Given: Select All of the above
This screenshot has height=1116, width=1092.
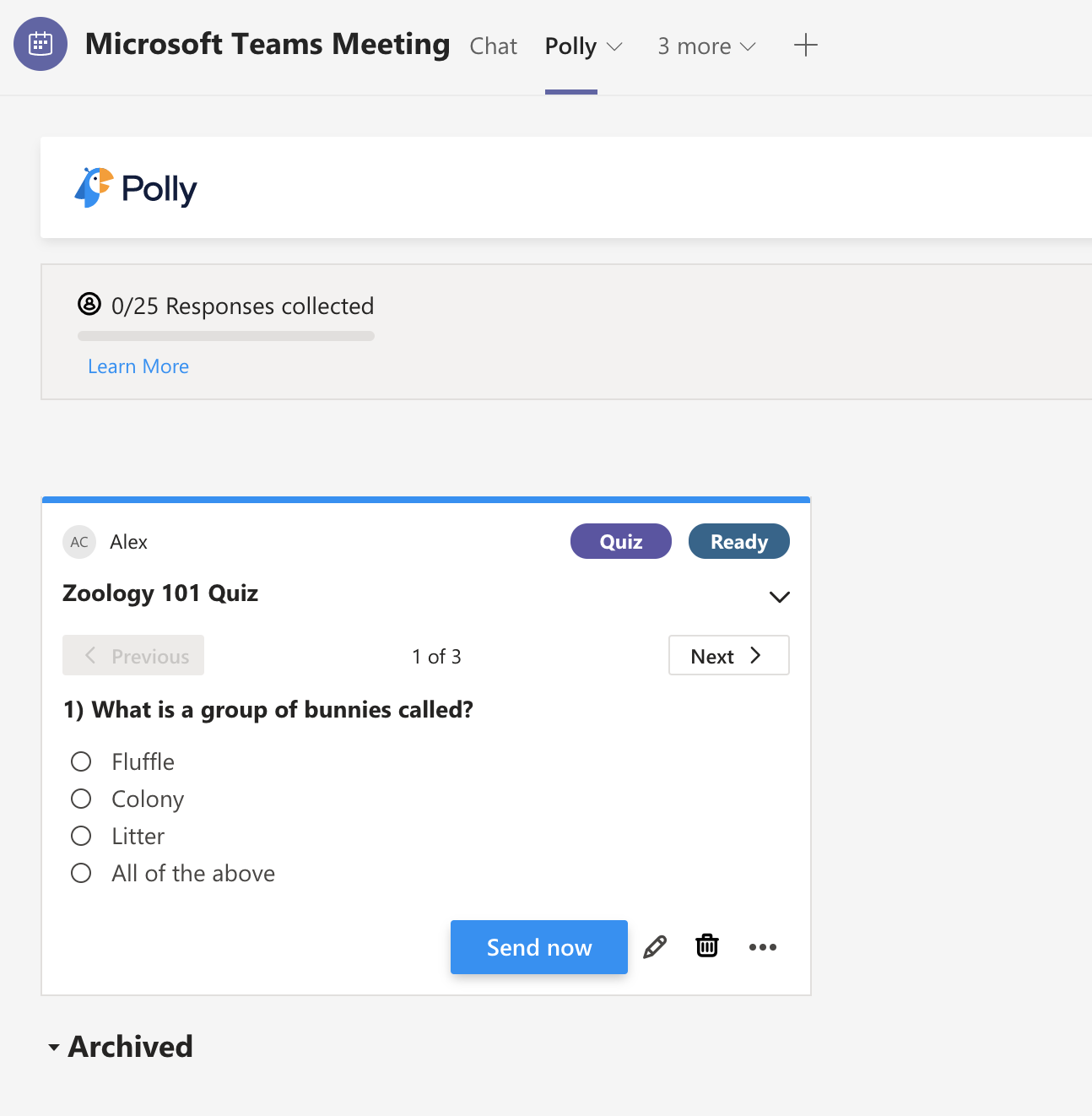Looking at the screenshot, I should point(81,872).
